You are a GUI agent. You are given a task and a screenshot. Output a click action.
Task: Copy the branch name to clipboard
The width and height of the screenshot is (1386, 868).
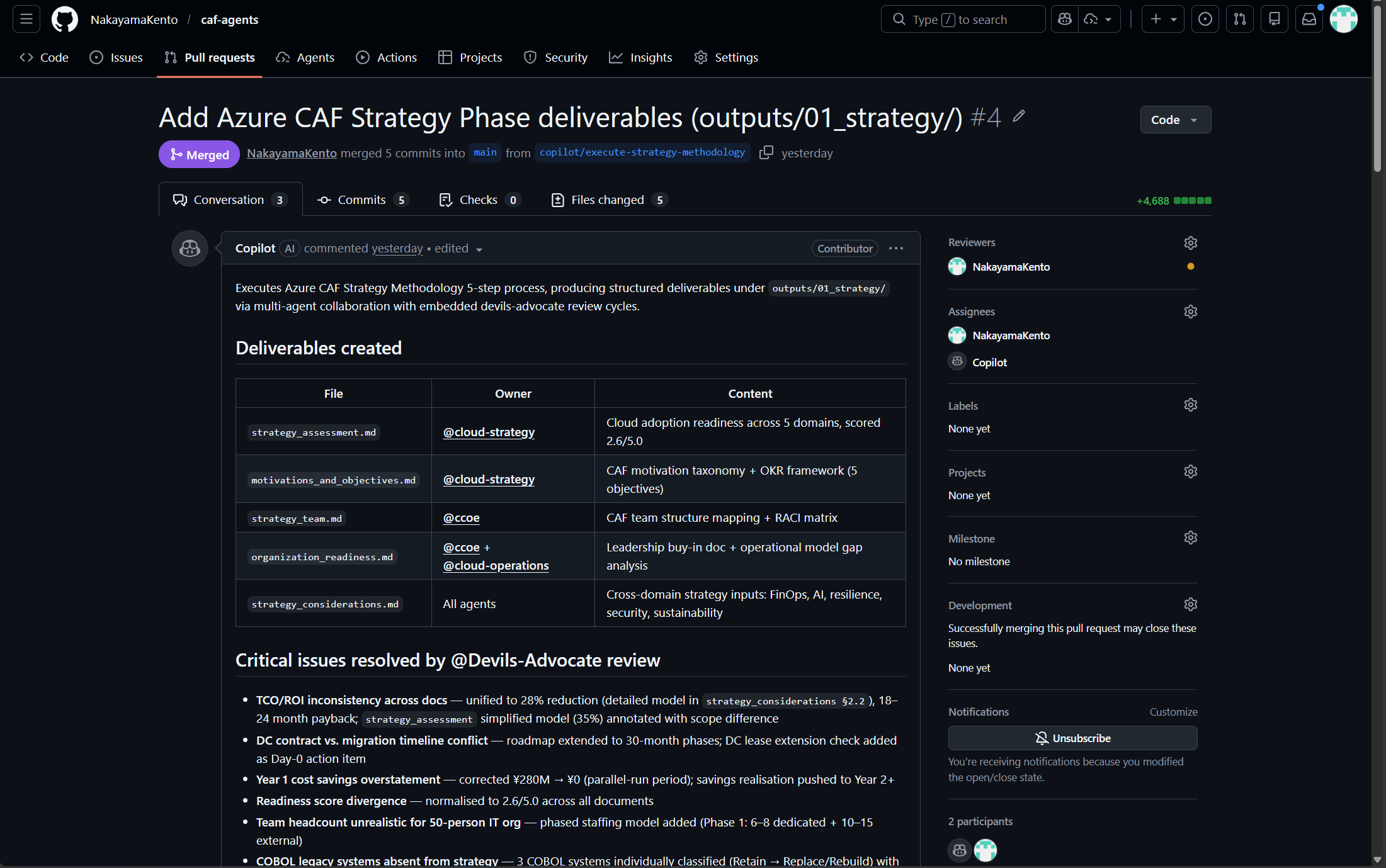point(766,153)
